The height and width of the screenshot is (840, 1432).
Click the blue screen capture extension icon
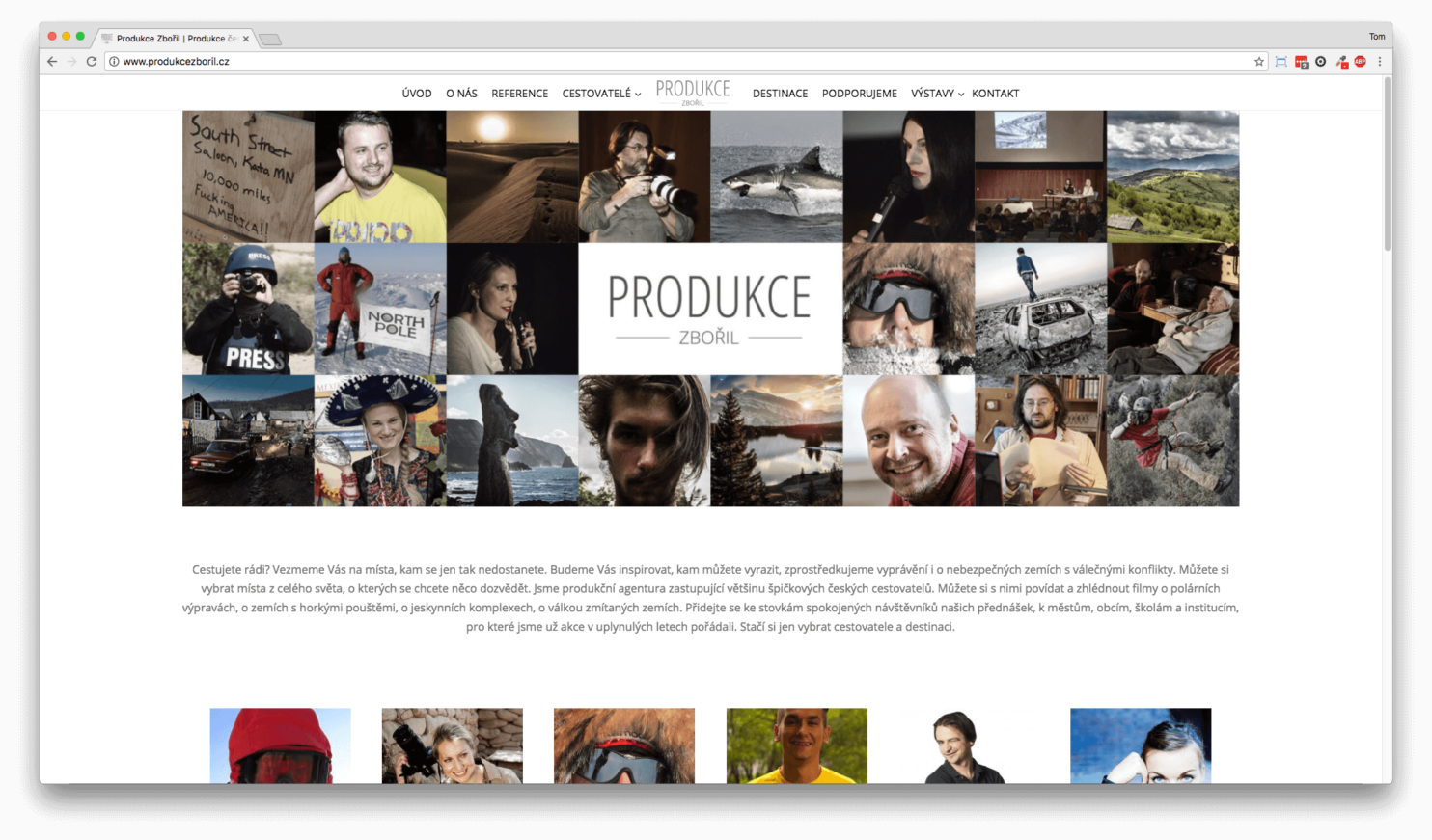(1281, 62)
